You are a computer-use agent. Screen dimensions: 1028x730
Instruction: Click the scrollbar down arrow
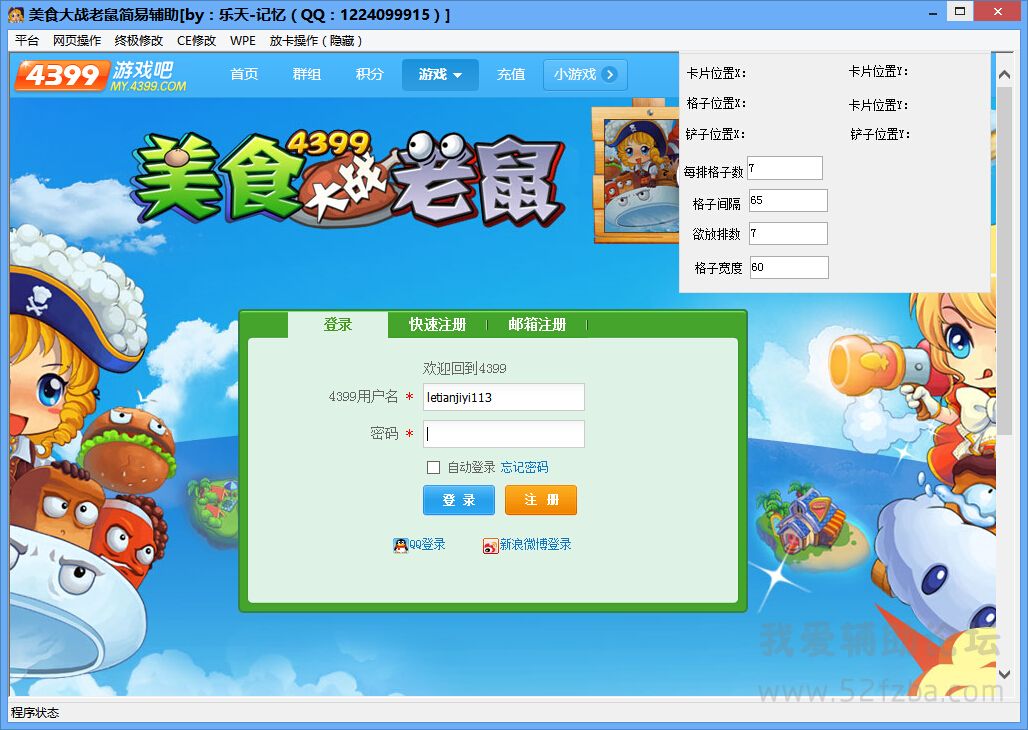coord(1004,674)
